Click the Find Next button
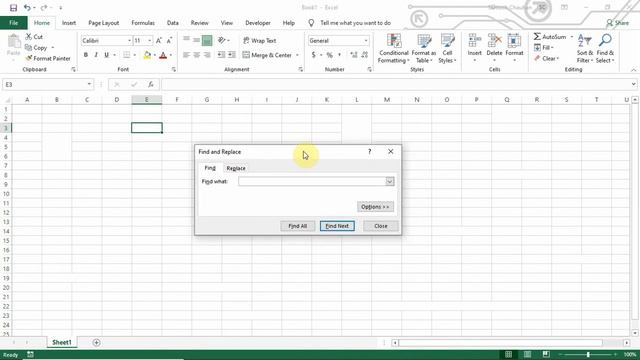This screenshot has height=360, width=640. (337, 226)
